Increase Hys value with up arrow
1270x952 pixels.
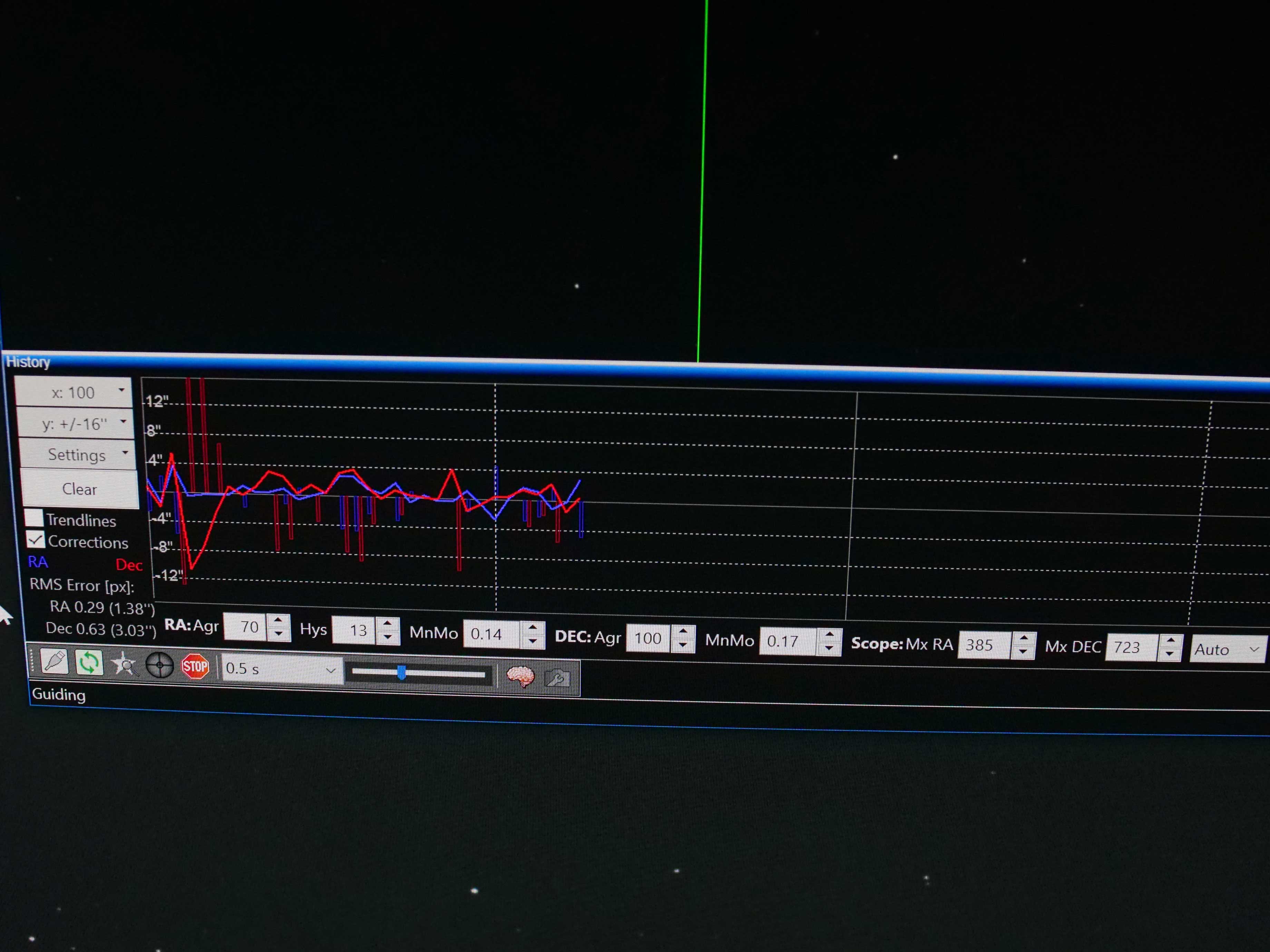388,624
